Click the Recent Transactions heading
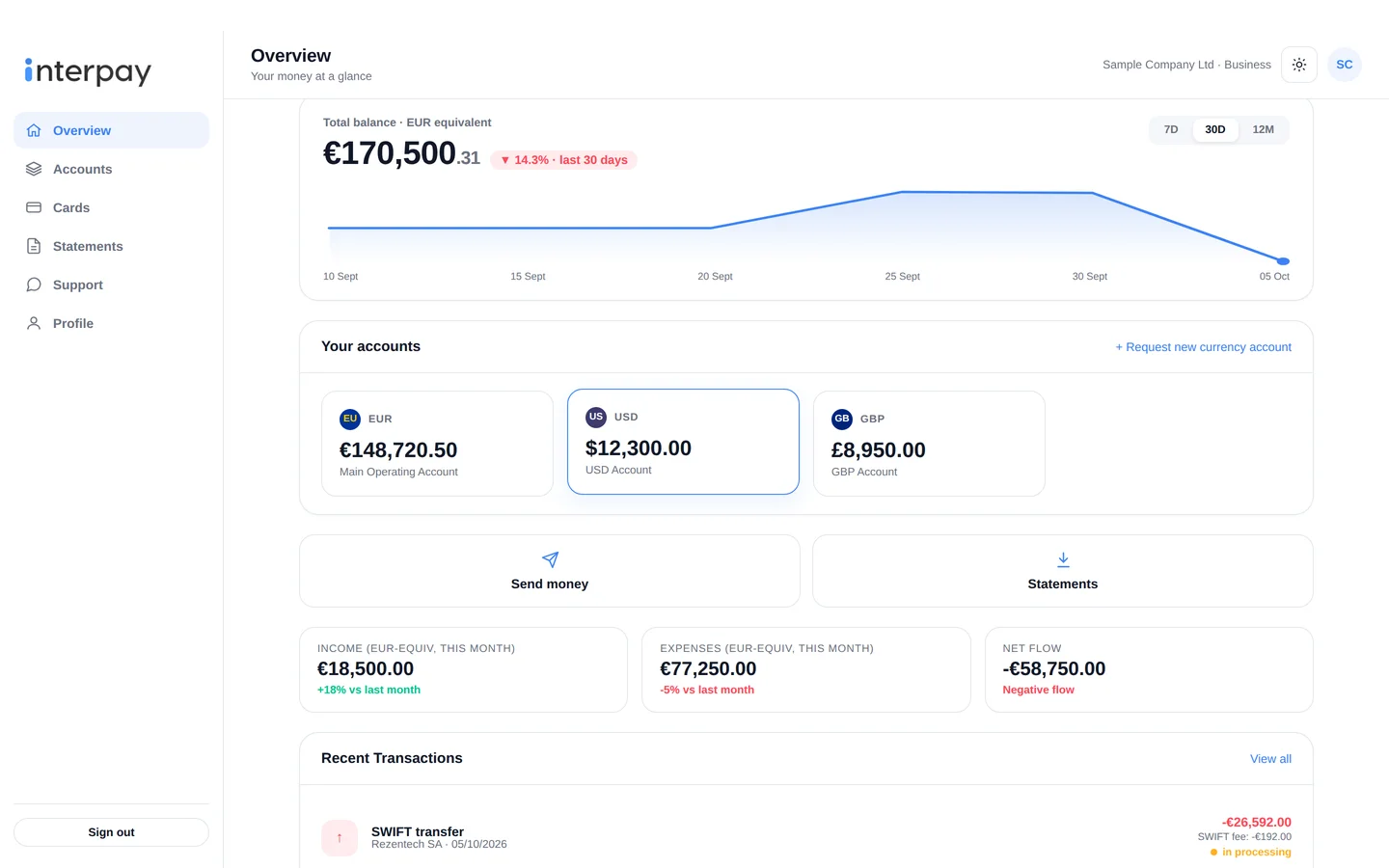Viewport: 1389px width, 868px height. pyautogui.click(x=392, y=758)
